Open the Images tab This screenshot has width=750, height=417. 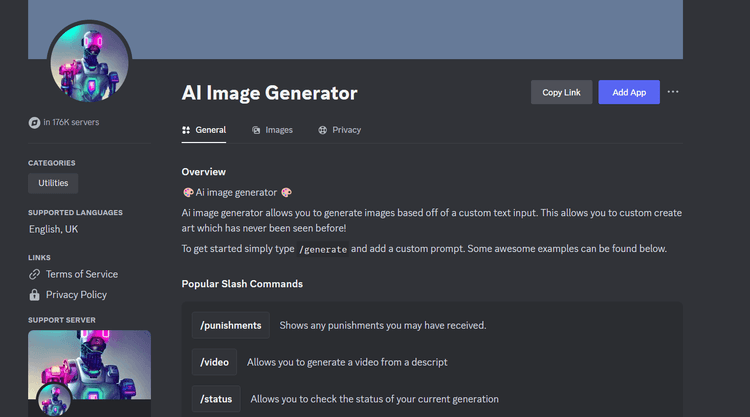pos(272,130)
